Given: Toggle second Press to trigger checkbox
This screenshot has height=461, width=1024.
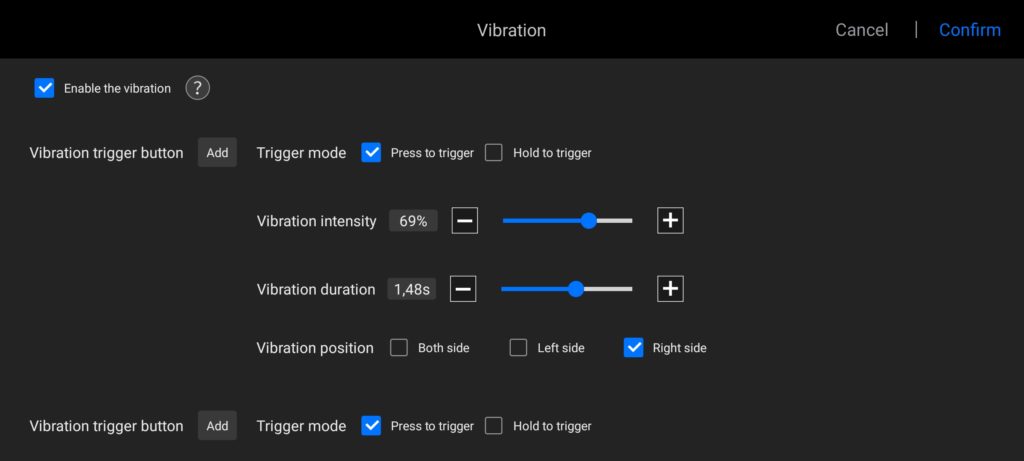Looking at the screenshot, I should (x=371, y=426).
